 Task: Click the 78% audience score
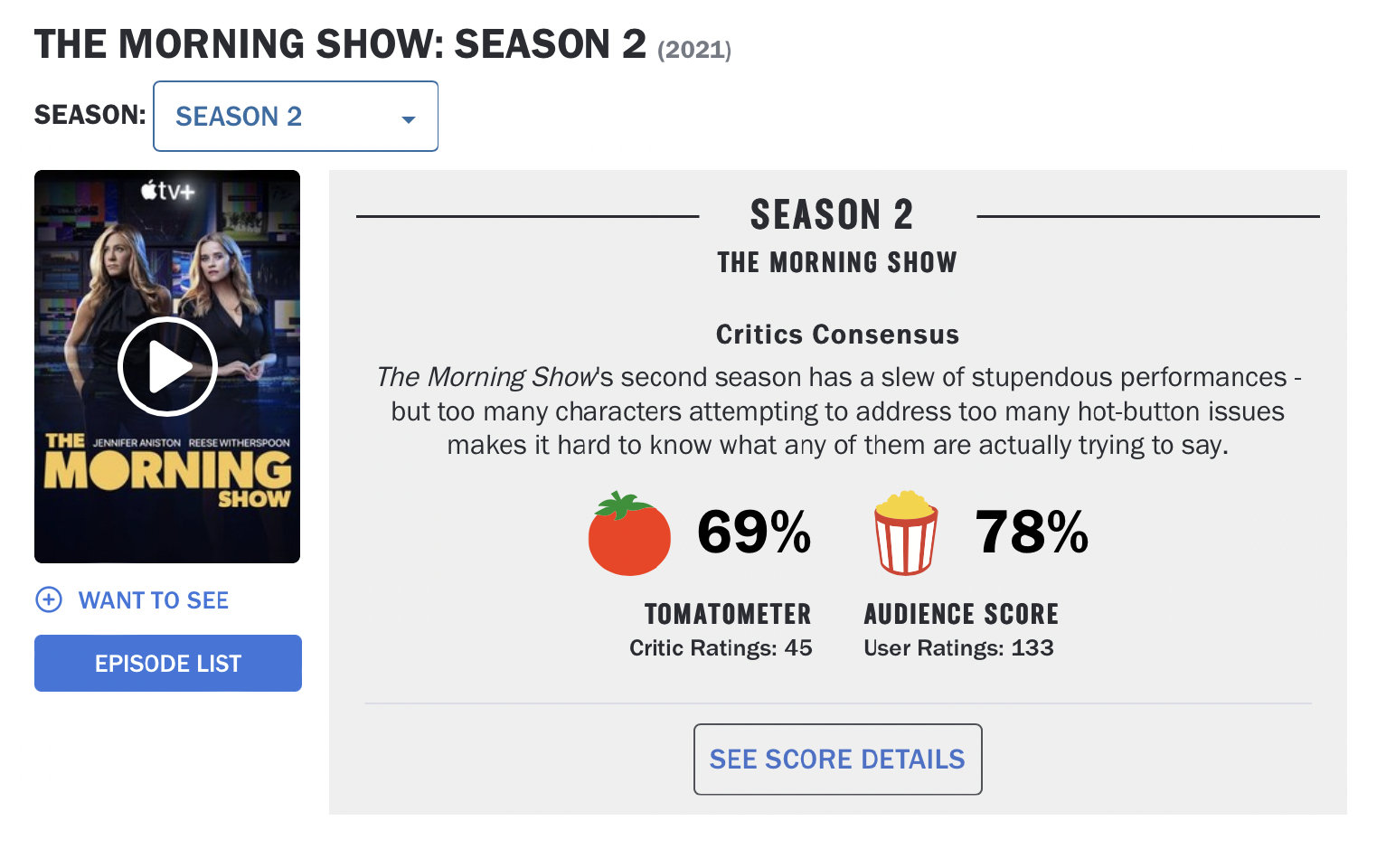pos(1032,532)
